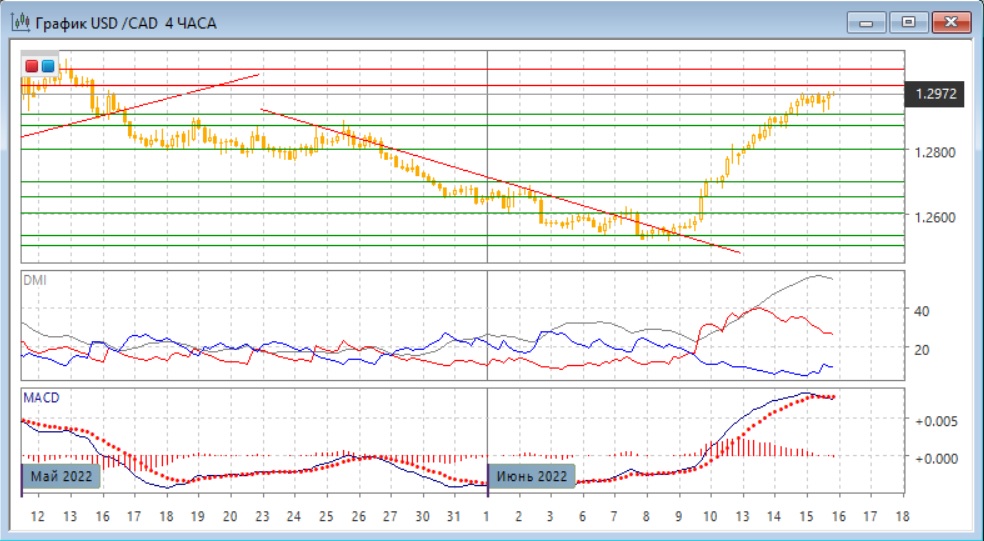Click the 'График USD /CAD 4 ЧАСА' title
The image size is (984, 541).
coord(126,22)
